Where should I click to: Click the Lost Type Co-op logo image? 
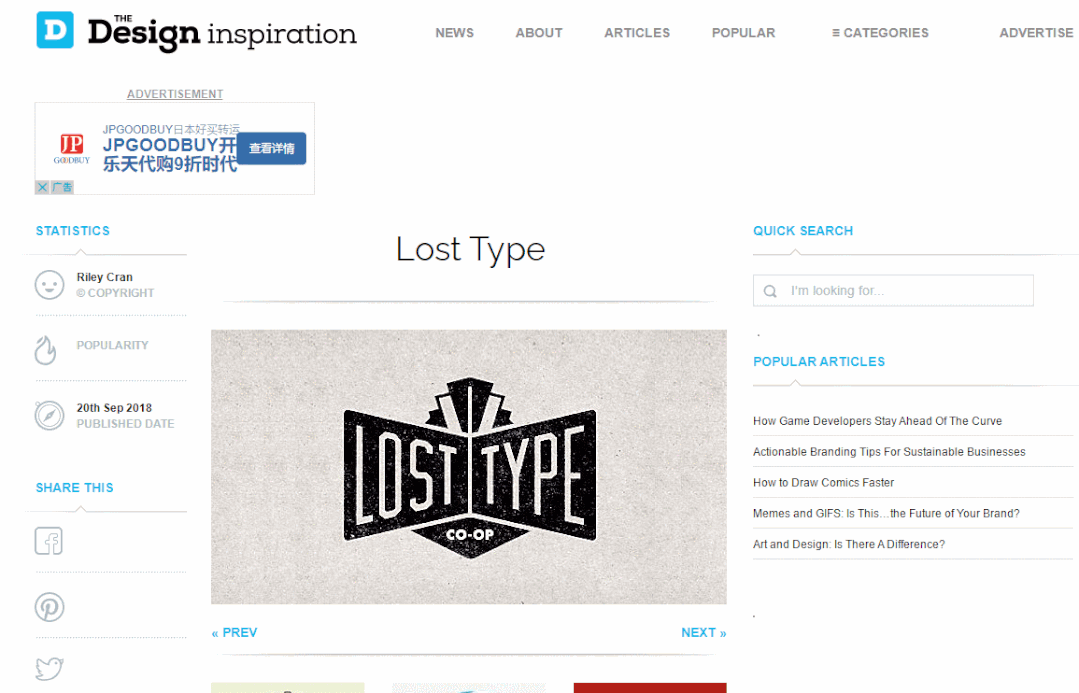point(469,467)
